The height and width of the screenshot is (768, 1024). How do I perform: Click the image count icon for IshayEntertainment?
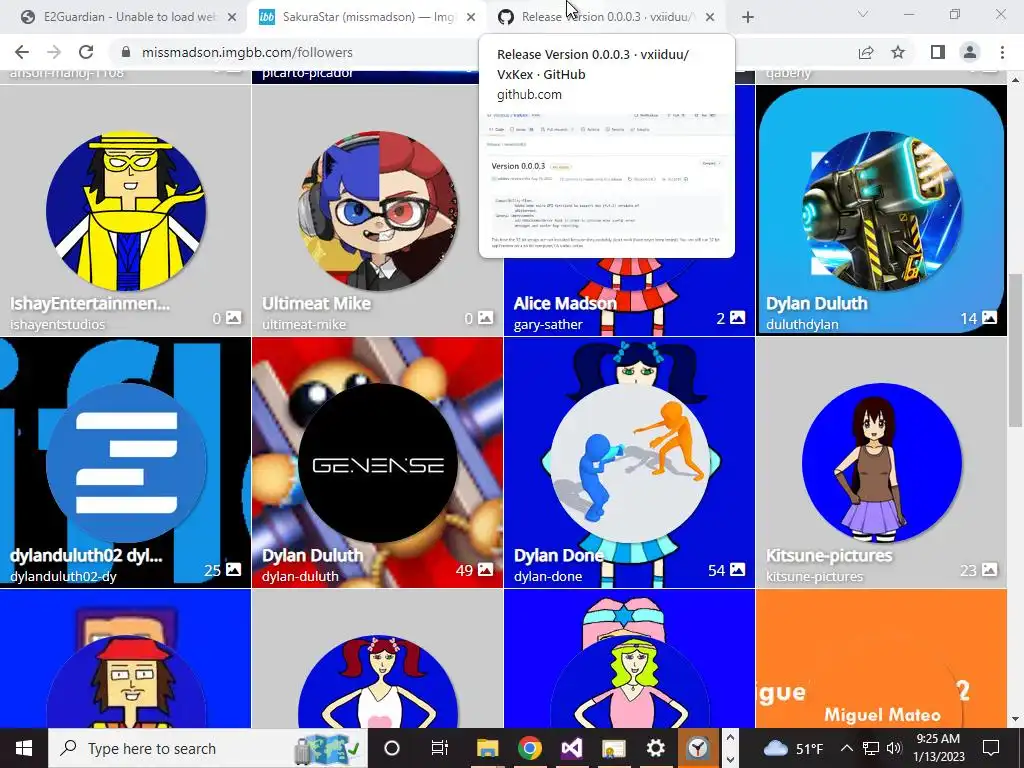point(233,318)
